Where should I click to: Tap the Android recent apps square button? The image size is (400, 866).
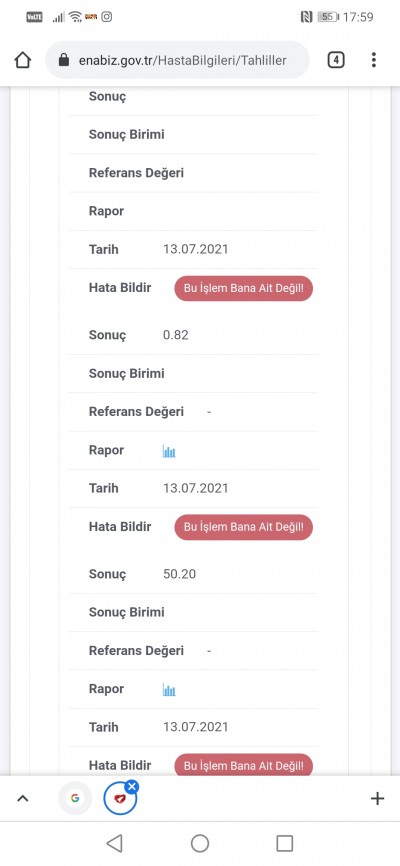pos(285,843)
